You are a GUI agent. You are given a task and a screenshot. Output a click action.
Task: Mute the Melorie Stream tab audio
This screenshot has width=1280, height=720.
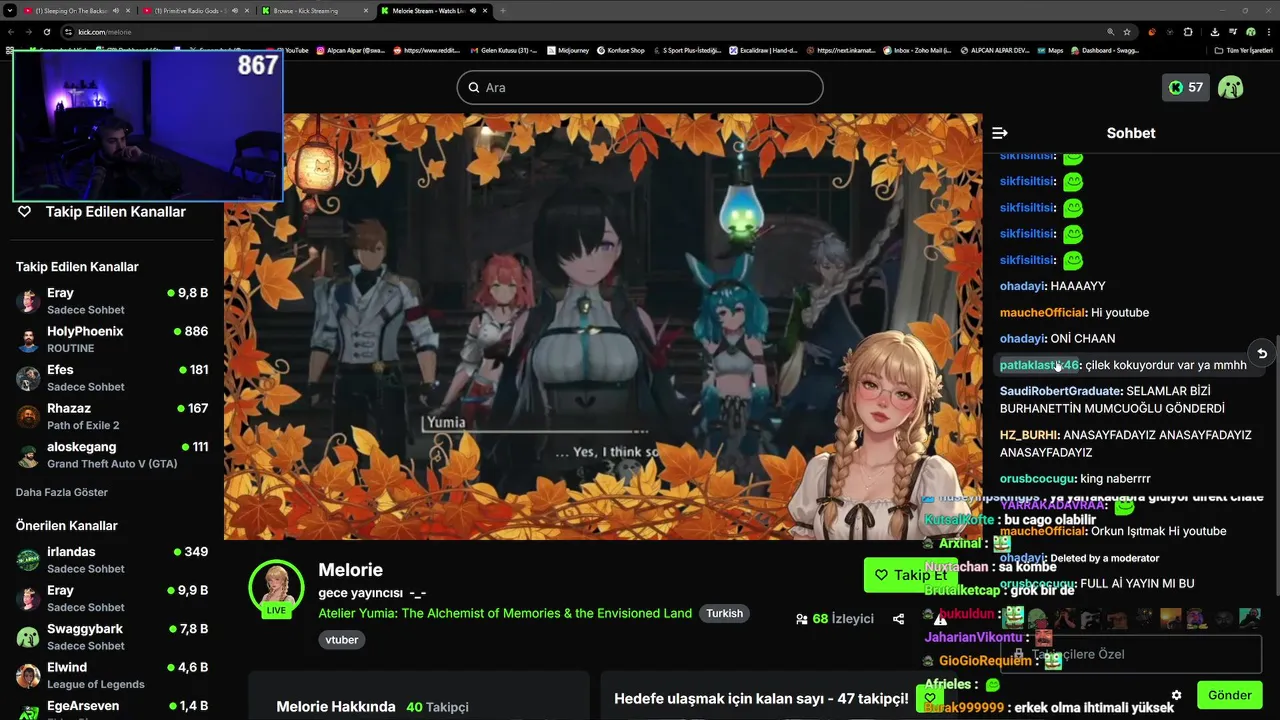[474, 10]
